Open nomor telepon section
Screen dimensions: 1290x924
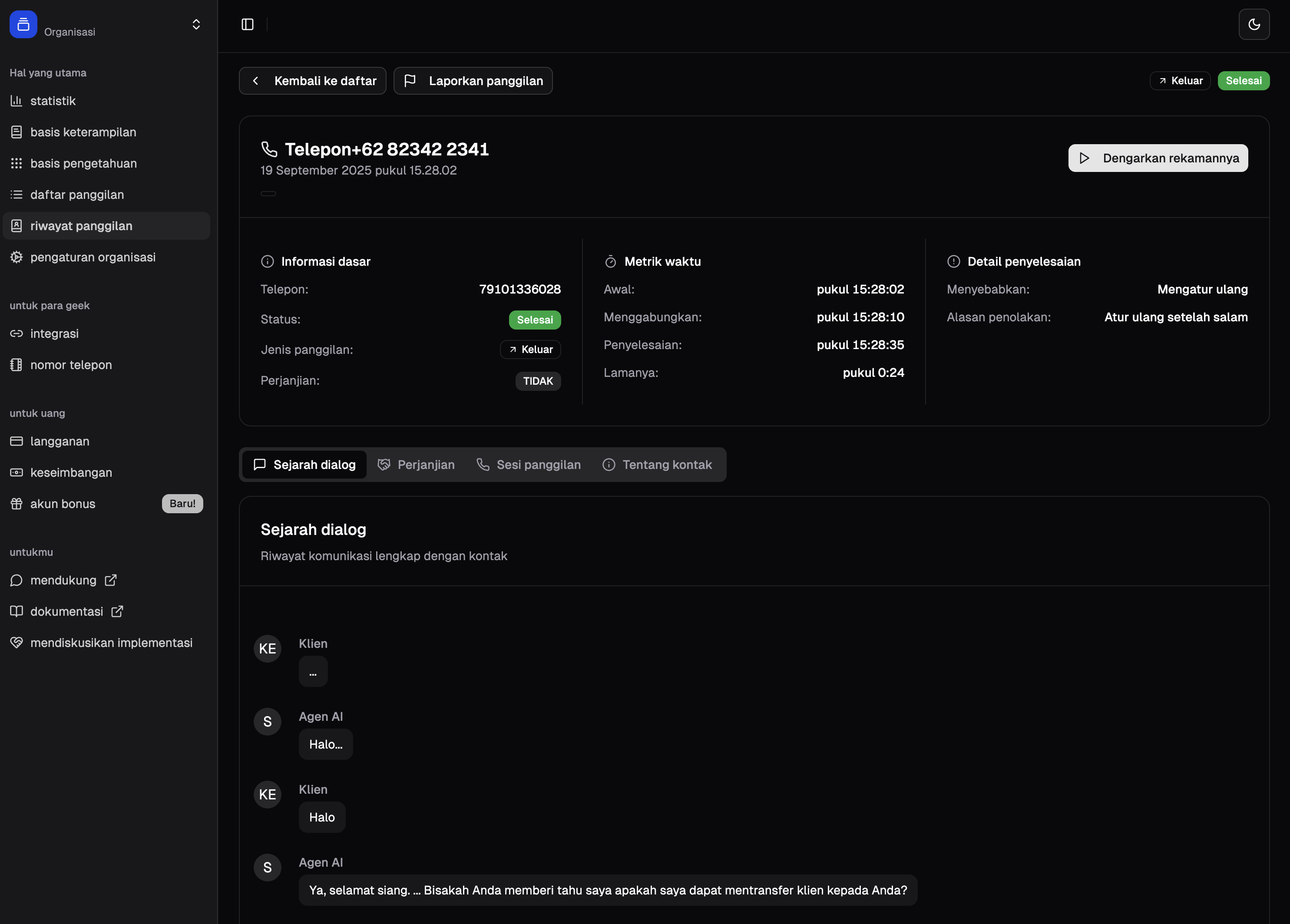[x=70, y=365]
